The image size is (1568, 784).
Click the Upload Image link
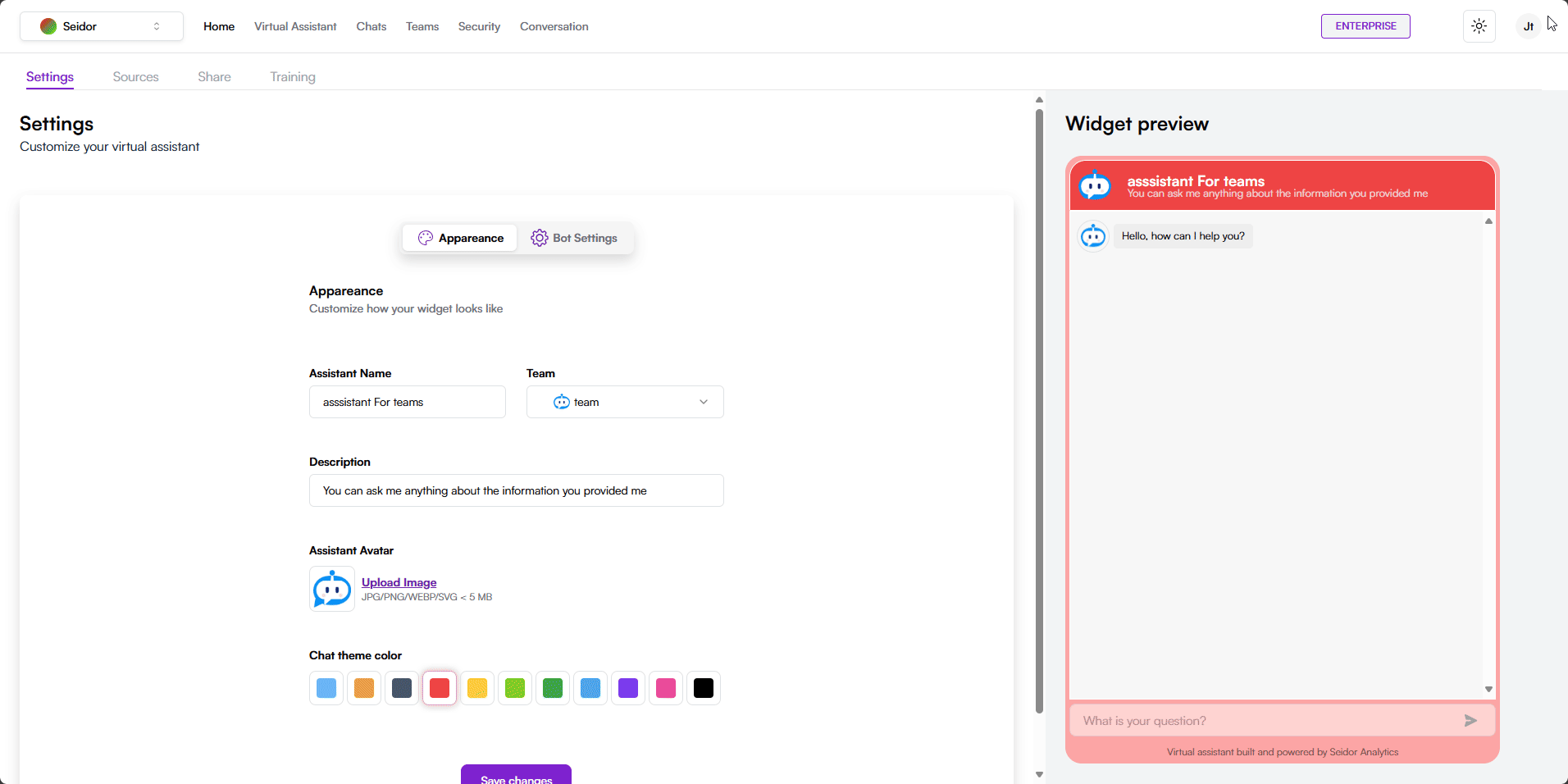pos(399,582)
